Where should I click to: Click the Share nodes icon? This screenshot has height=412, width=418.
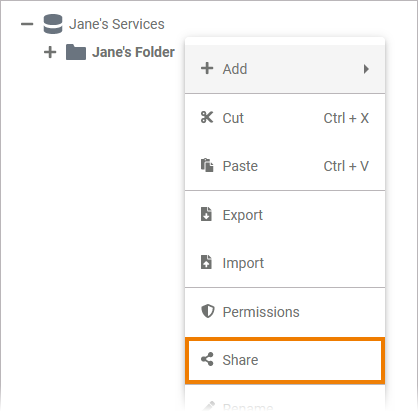[207, 359]
